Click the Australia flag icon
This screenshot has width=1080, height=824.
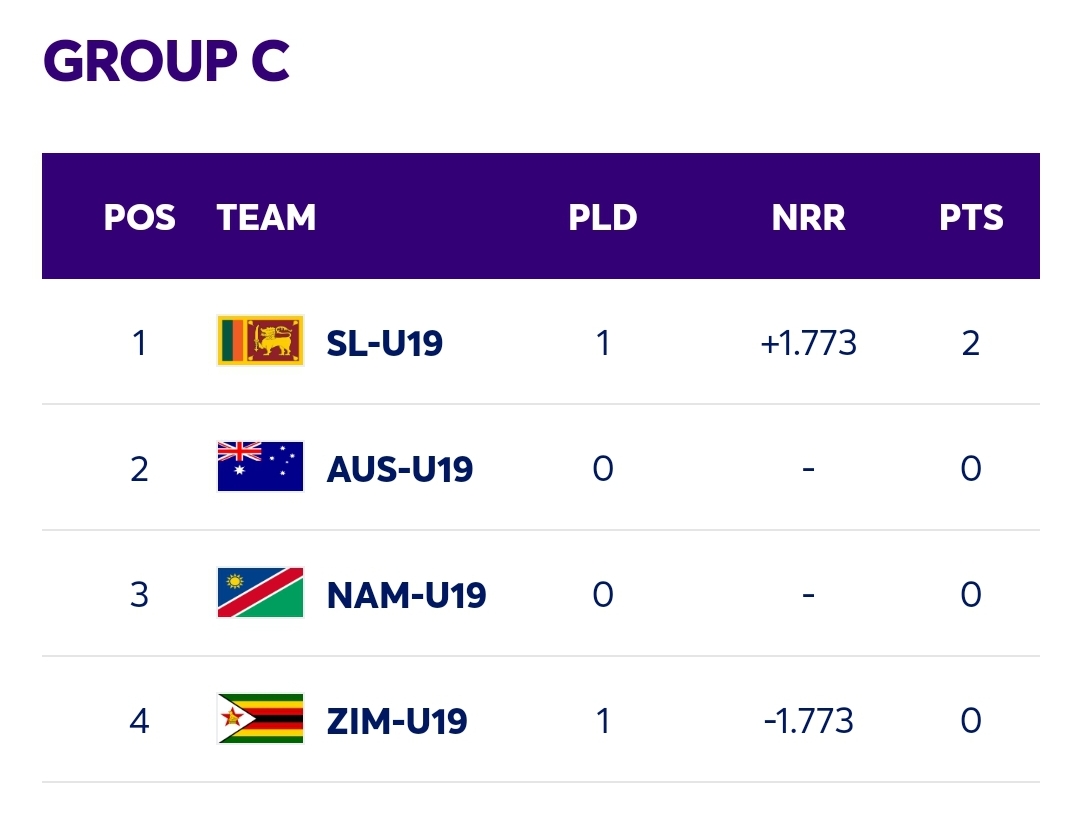[x=260, y=466]
